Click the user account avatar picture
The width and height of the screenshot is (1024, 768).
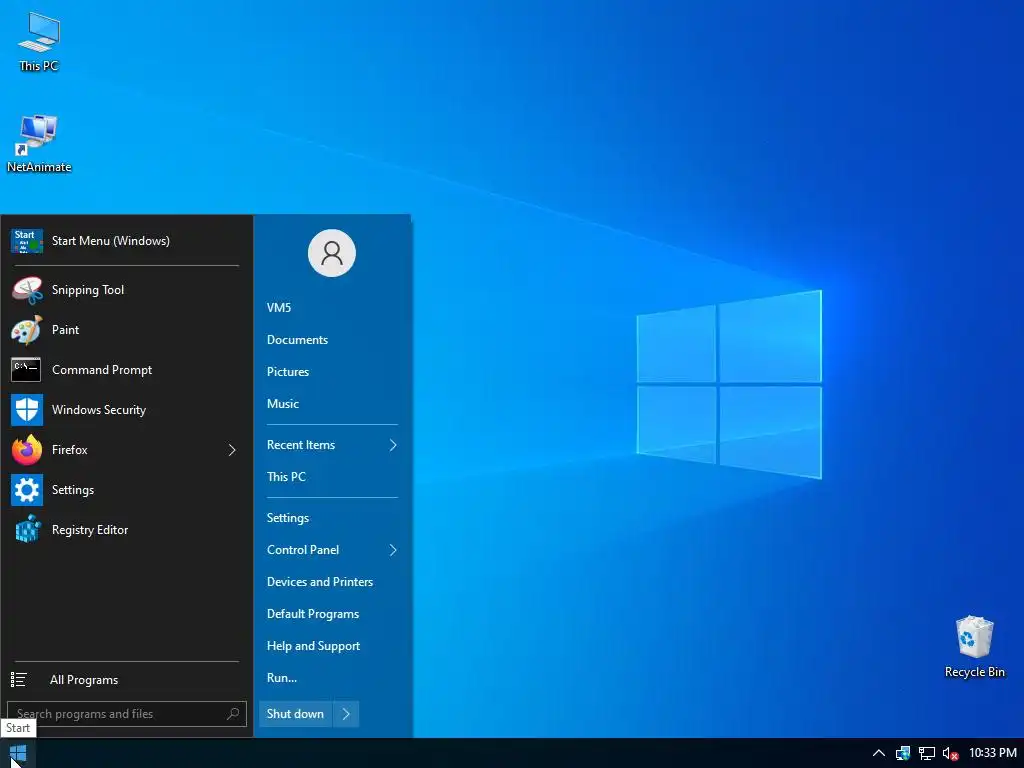click(332, 253)
